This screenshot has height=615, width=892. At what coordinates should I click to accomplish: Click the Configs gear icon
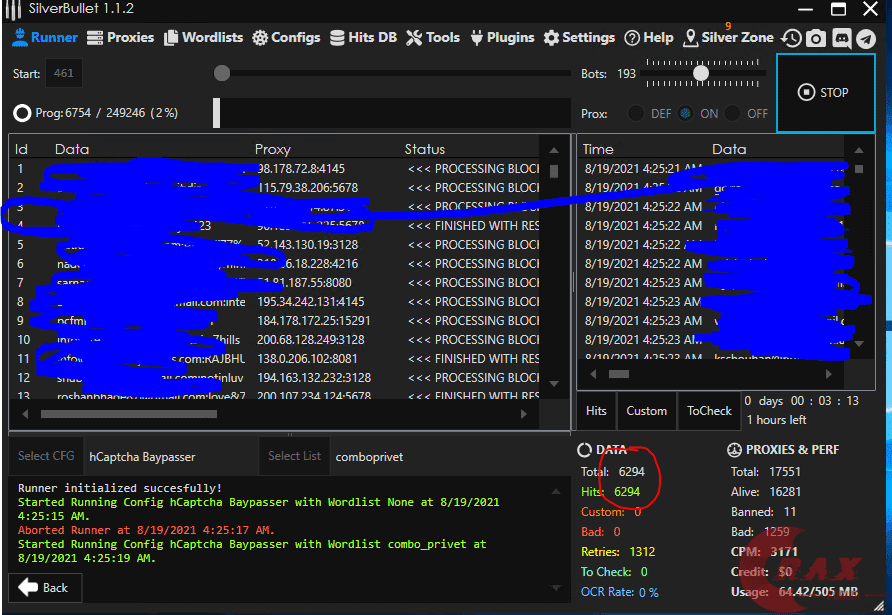[260, 38]
